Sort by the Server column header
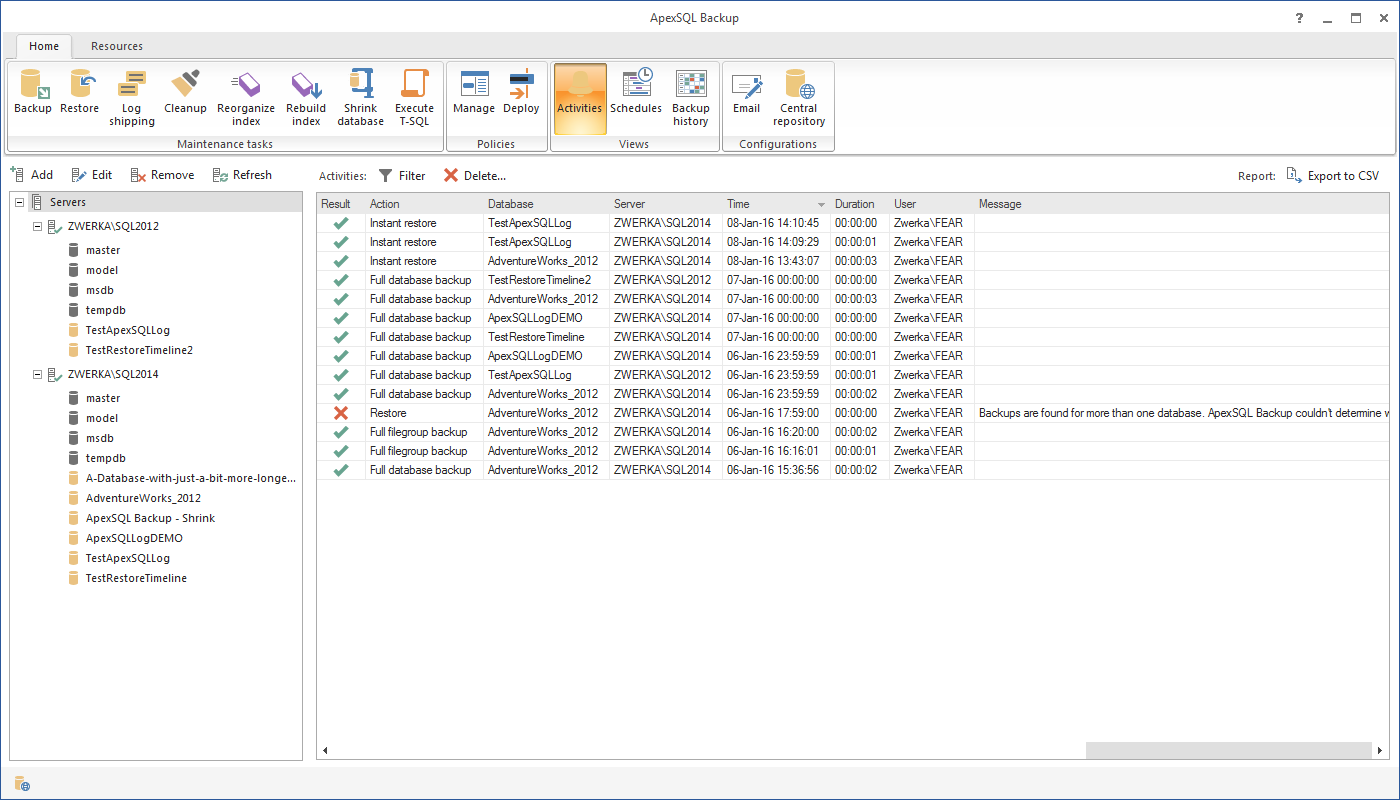Screen dimensions: 1400x800 (666, 204)
